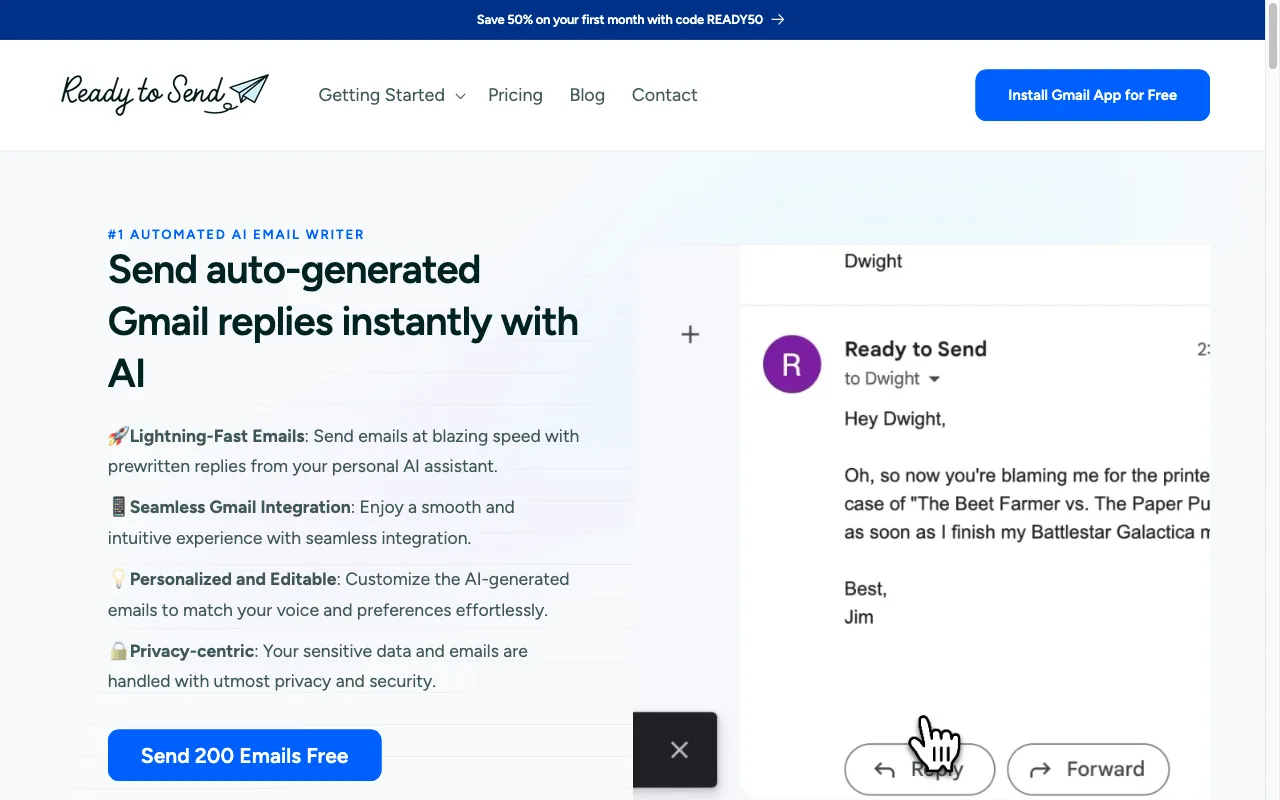
Task: Click the main headline about Gmail replies
Action: tap(343, 321)
